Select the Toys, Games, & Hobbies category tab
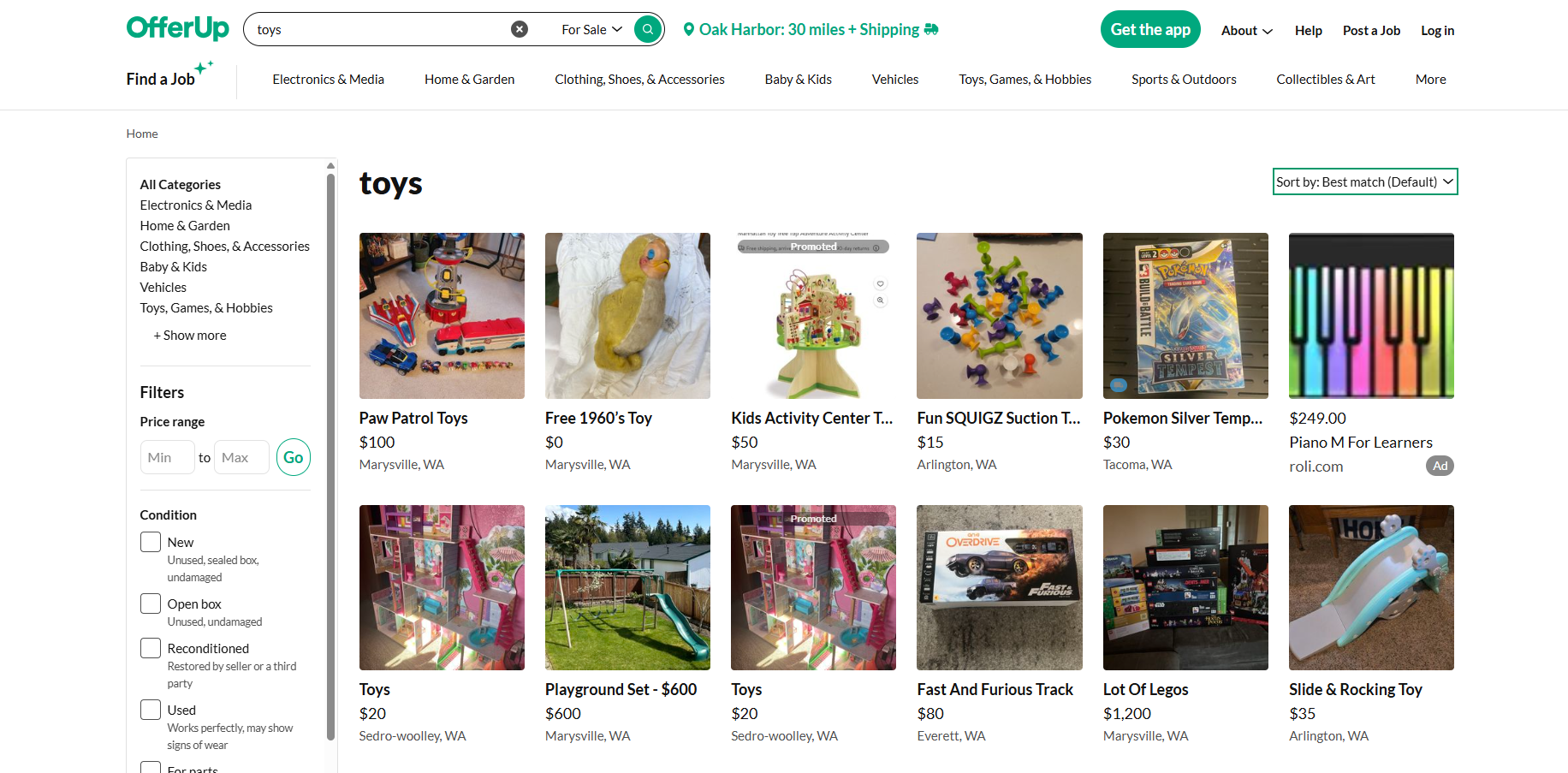 coord(1025,79)
